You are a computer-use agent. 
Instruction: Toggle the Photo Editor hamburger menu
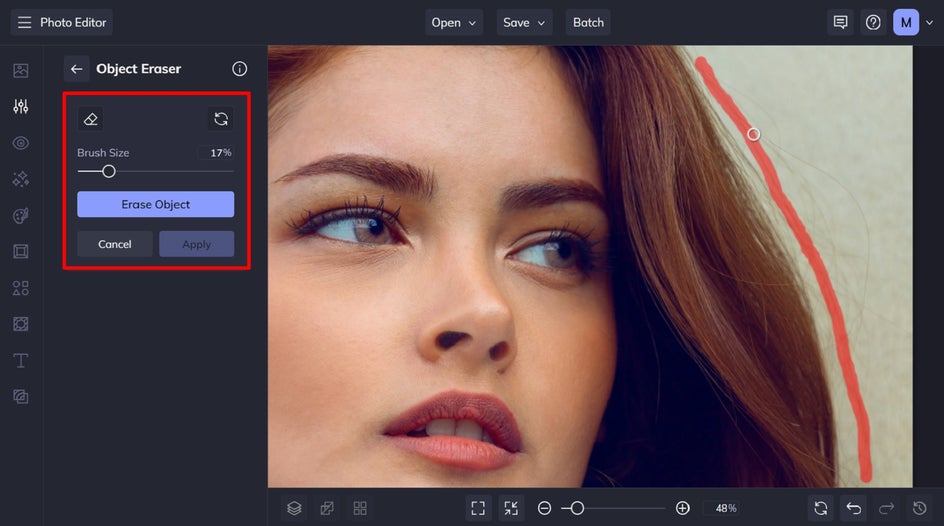pyautogui.click(x=24, y=22)
